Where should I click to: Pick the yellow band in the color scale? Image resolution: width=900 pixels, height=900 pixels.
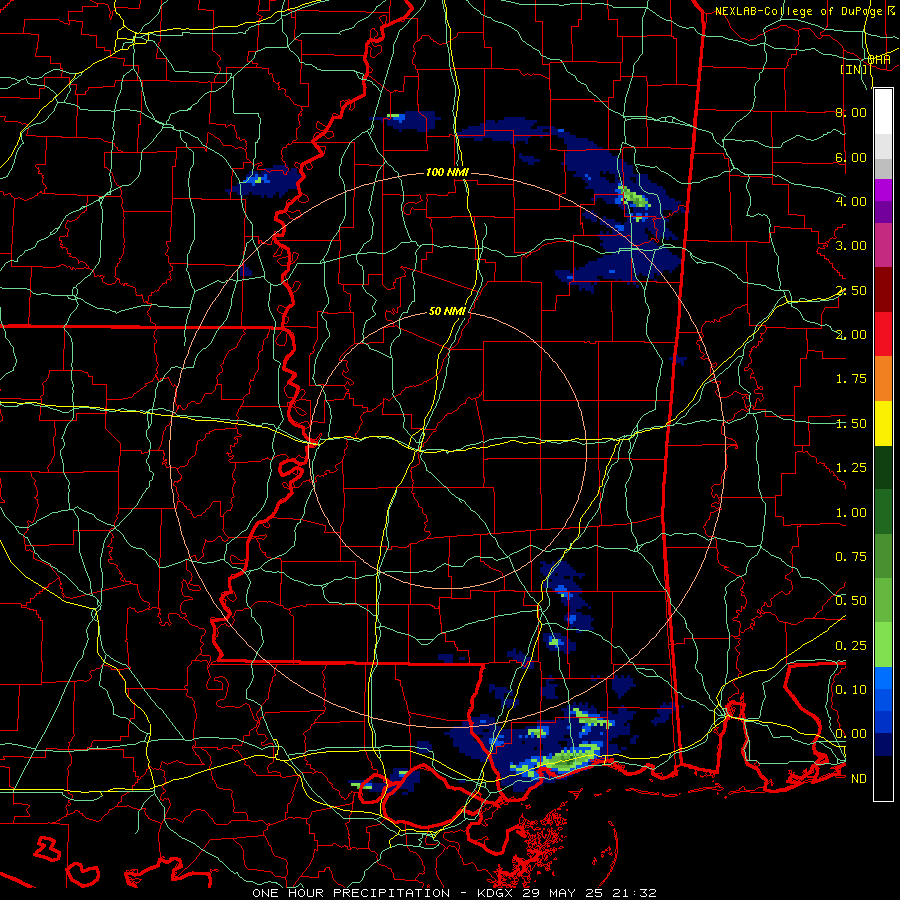point(883,423)
